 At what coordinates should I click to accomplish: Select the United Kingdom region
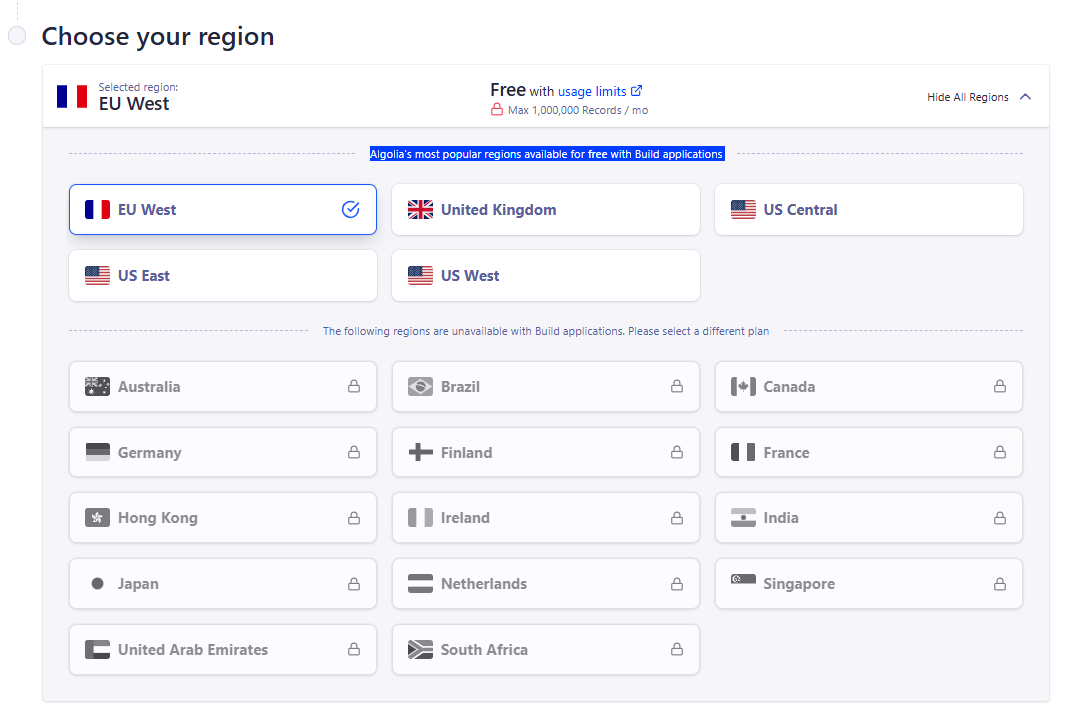point(545,210)
